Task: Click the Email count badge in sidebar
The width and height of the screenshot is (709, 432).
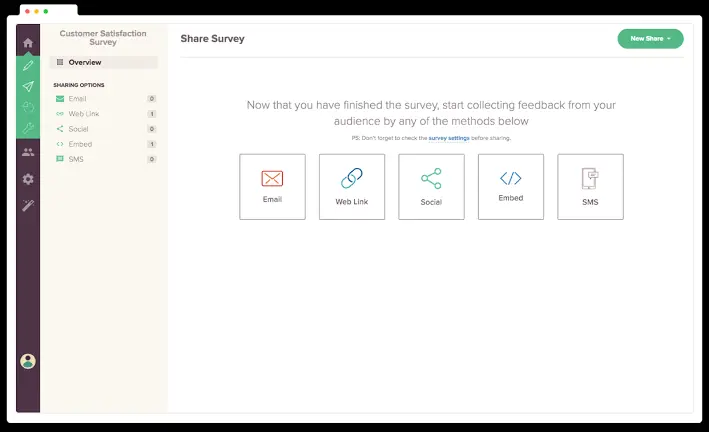Action: tap(152, 99)
